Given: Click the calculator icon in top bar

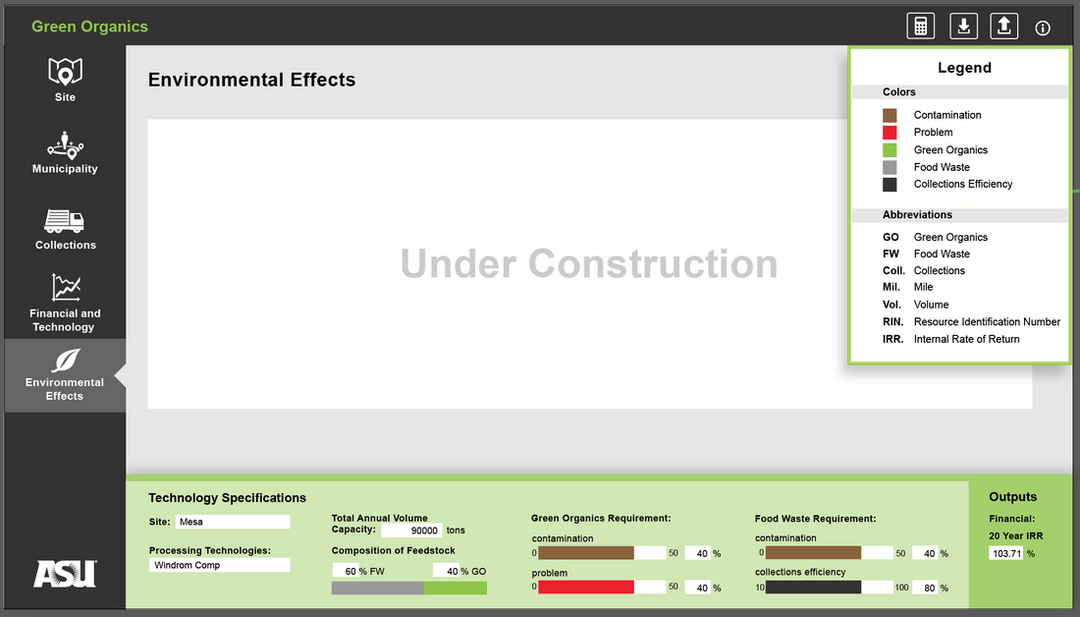Looking at the screenshot, I should (x=920, y=26).
